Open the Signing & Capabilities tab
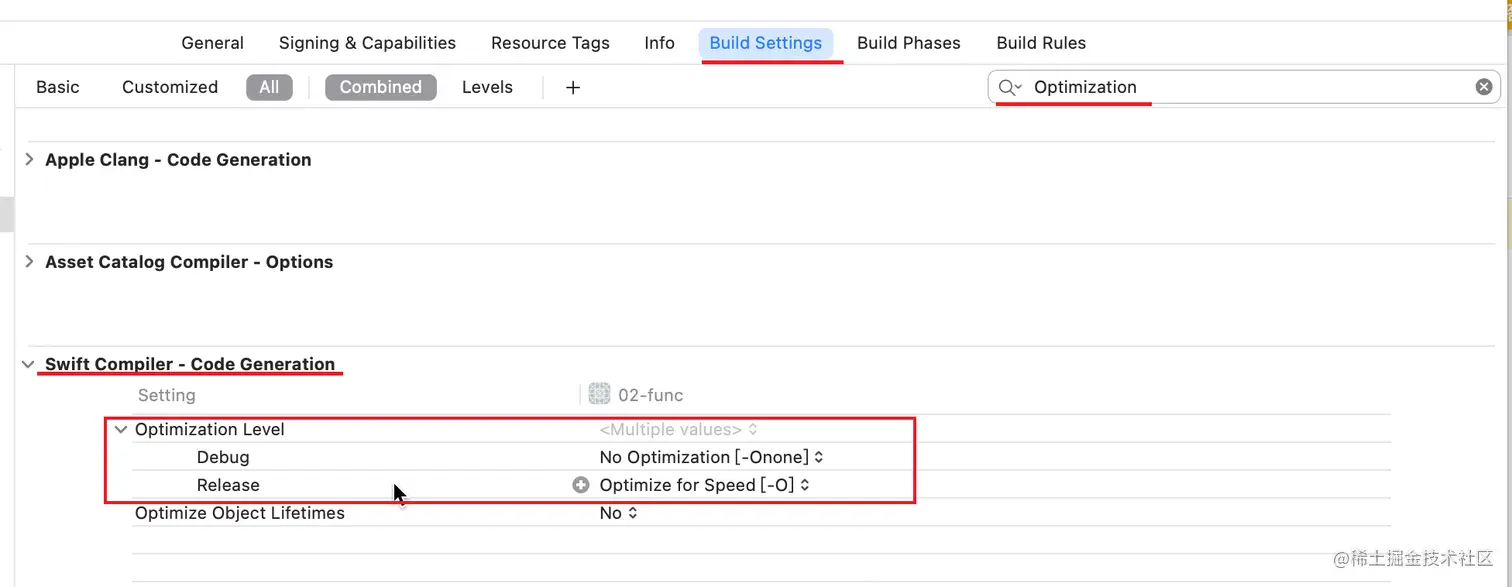The width and height of the screenshot is (1512, 587). point(367,43)
